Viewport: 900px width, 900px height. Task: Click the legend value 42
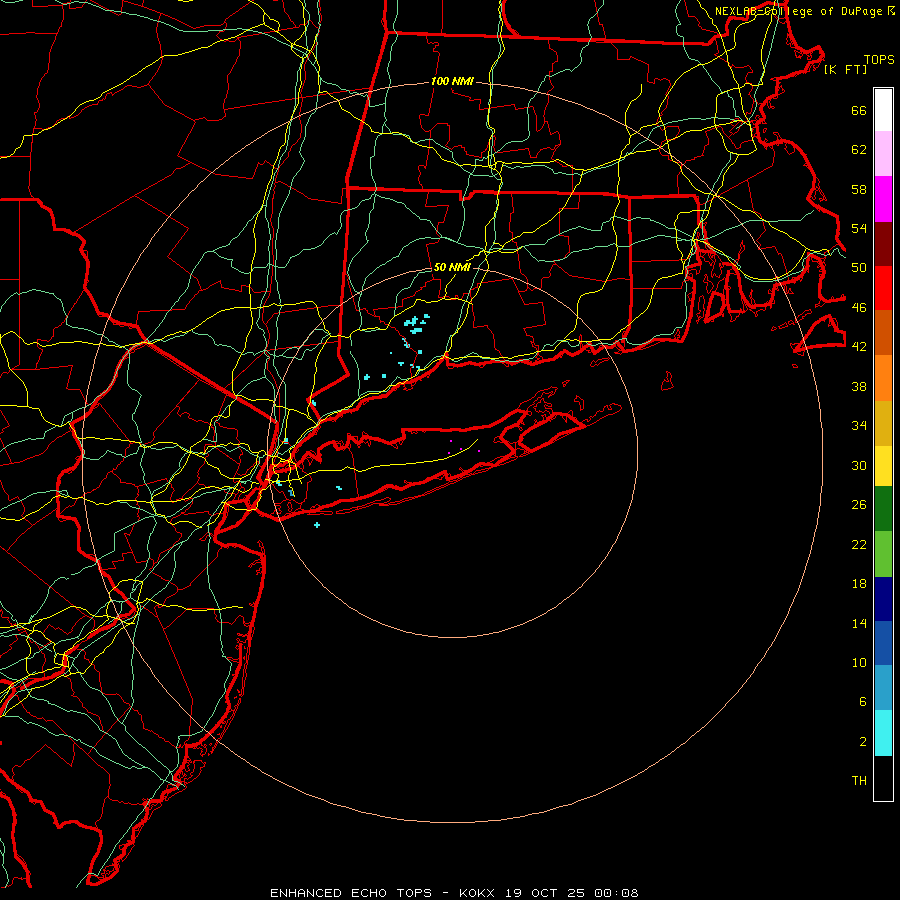(859, 346)
